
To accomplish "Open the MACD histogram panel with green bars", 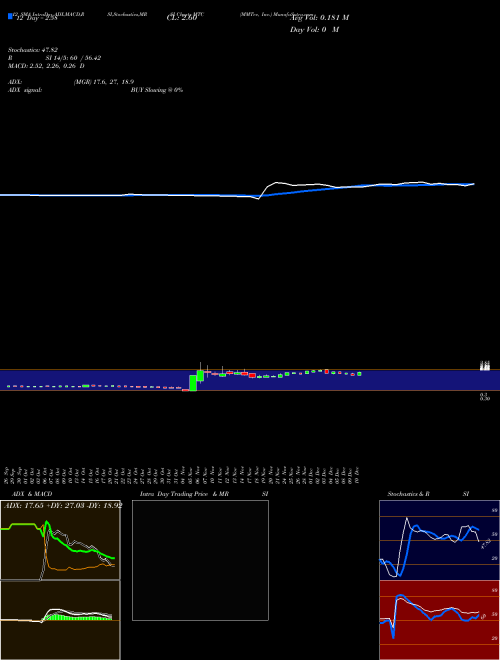I will pyautogui.click(x=60, y=620).
